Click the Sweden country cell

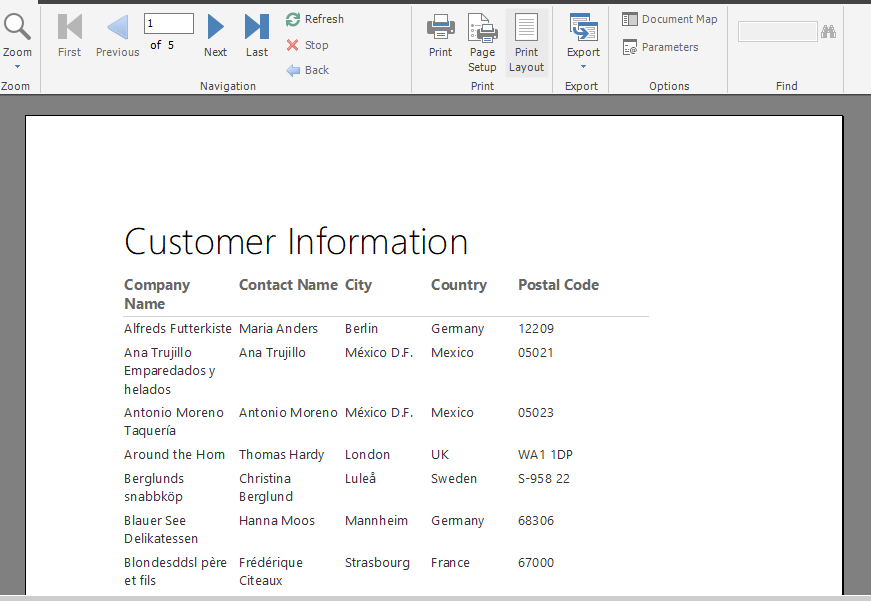[454, 478]
